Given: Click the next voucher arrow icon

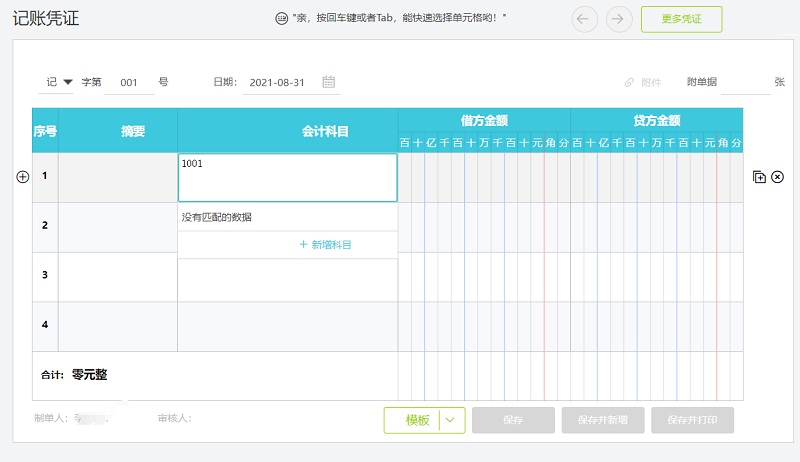Looking at the screenshot, I should pos(619,19).
